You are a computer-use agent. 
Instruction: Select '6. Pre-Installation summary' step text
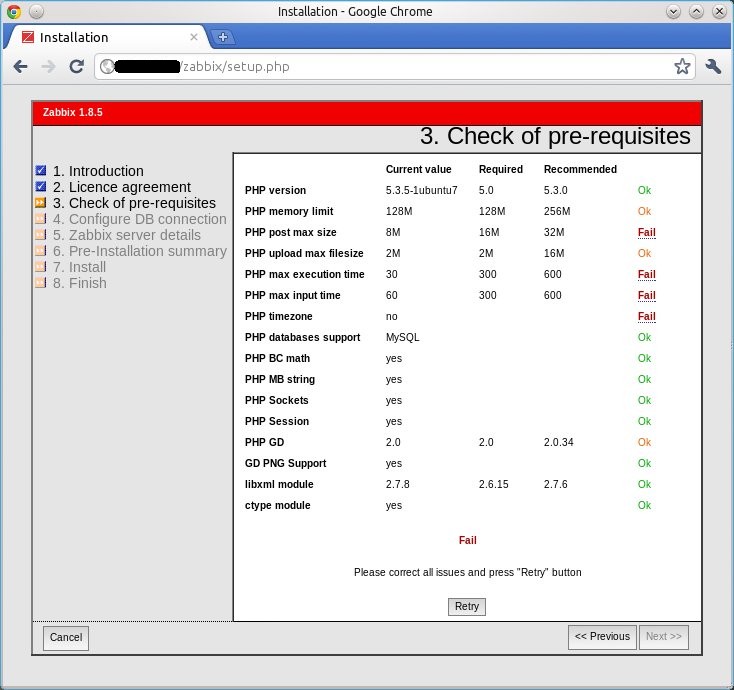click(x=139, y=251)
